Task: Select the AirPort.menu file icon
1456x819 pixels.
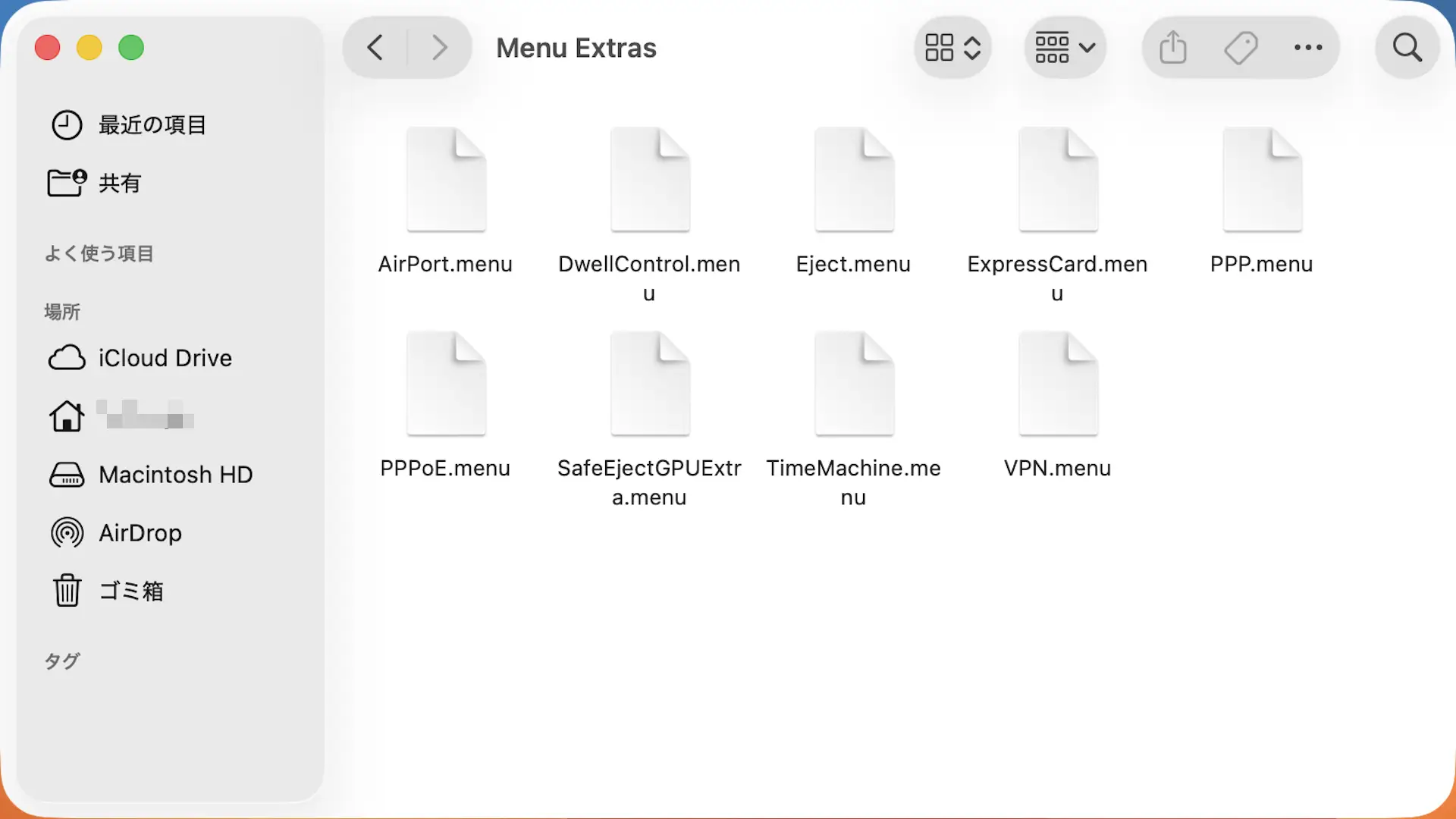Action: [x=446, y=180]
